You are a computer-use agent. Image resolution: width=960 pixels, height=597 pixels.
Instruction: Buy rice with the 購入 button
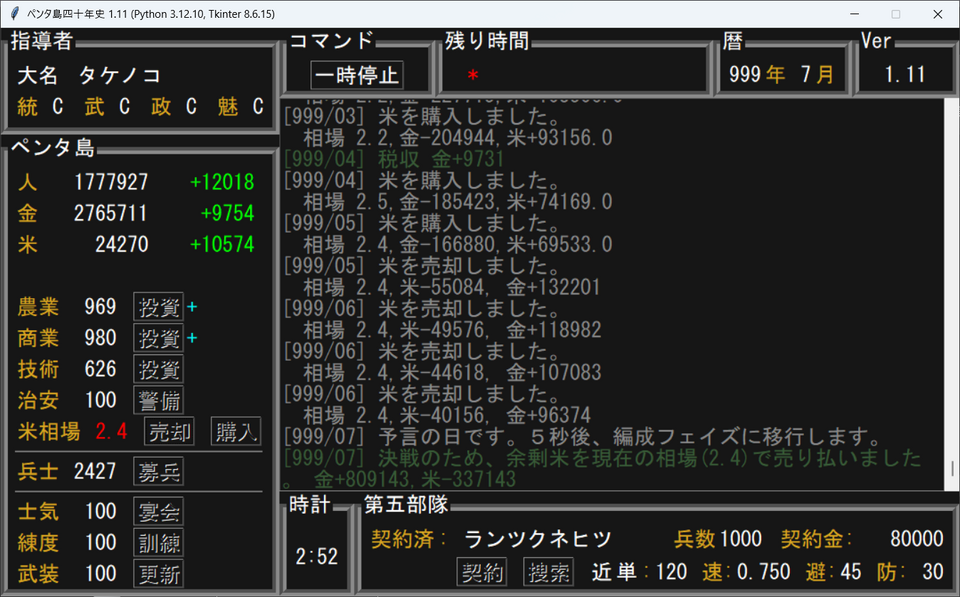235,431
